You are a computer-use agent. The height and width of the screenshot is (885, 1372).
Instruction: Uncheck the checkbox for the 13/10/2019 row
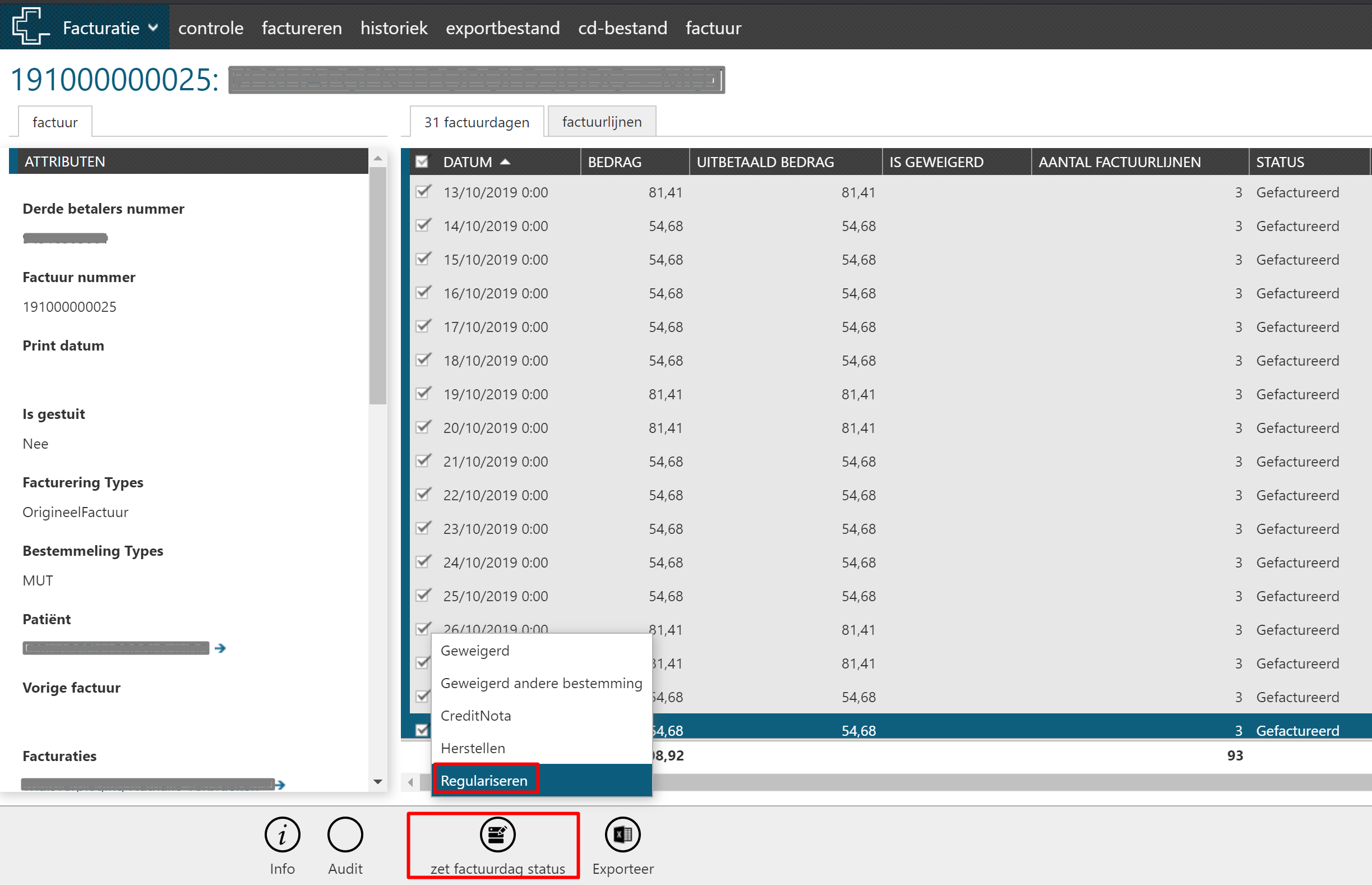[423, 192]
